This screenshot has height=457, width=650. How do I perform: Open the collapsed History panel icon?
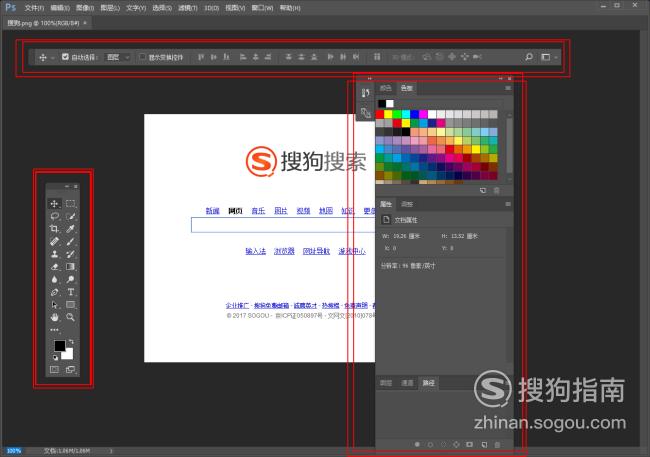coord(365,93)
